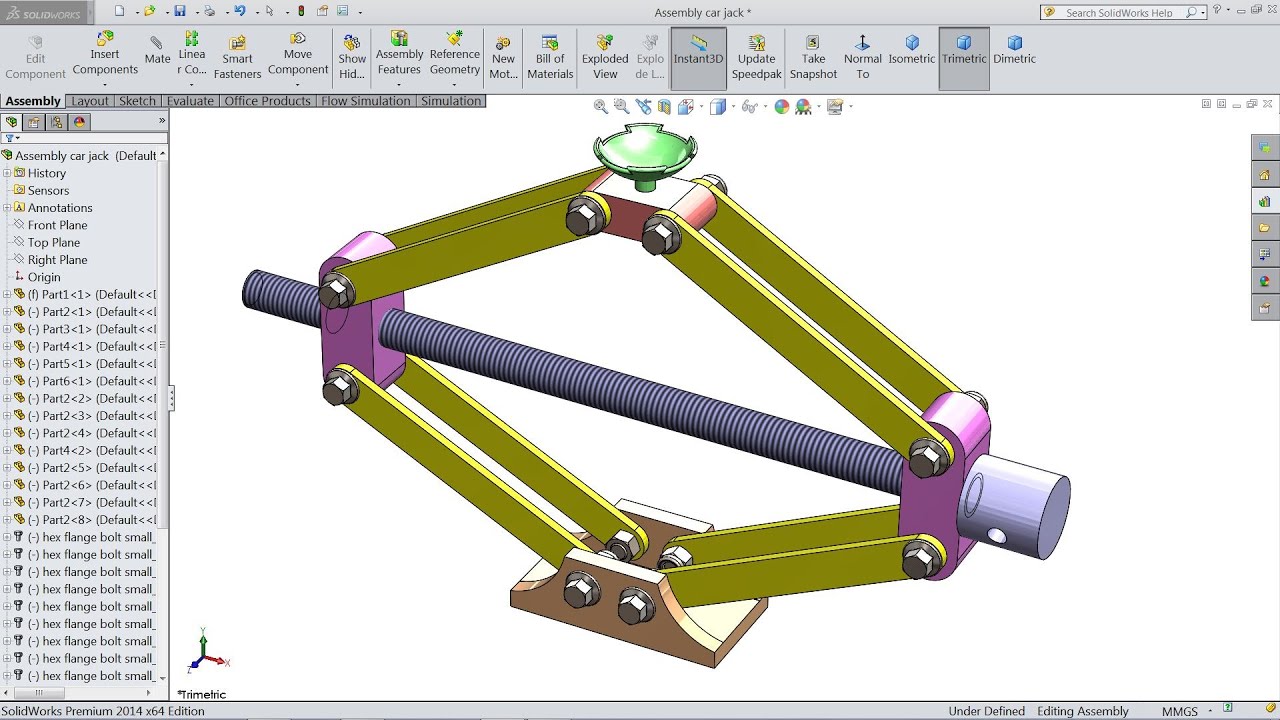Click Update Speedpak
The width and height of the screenshot is (1280, 720).
point(756,57)
